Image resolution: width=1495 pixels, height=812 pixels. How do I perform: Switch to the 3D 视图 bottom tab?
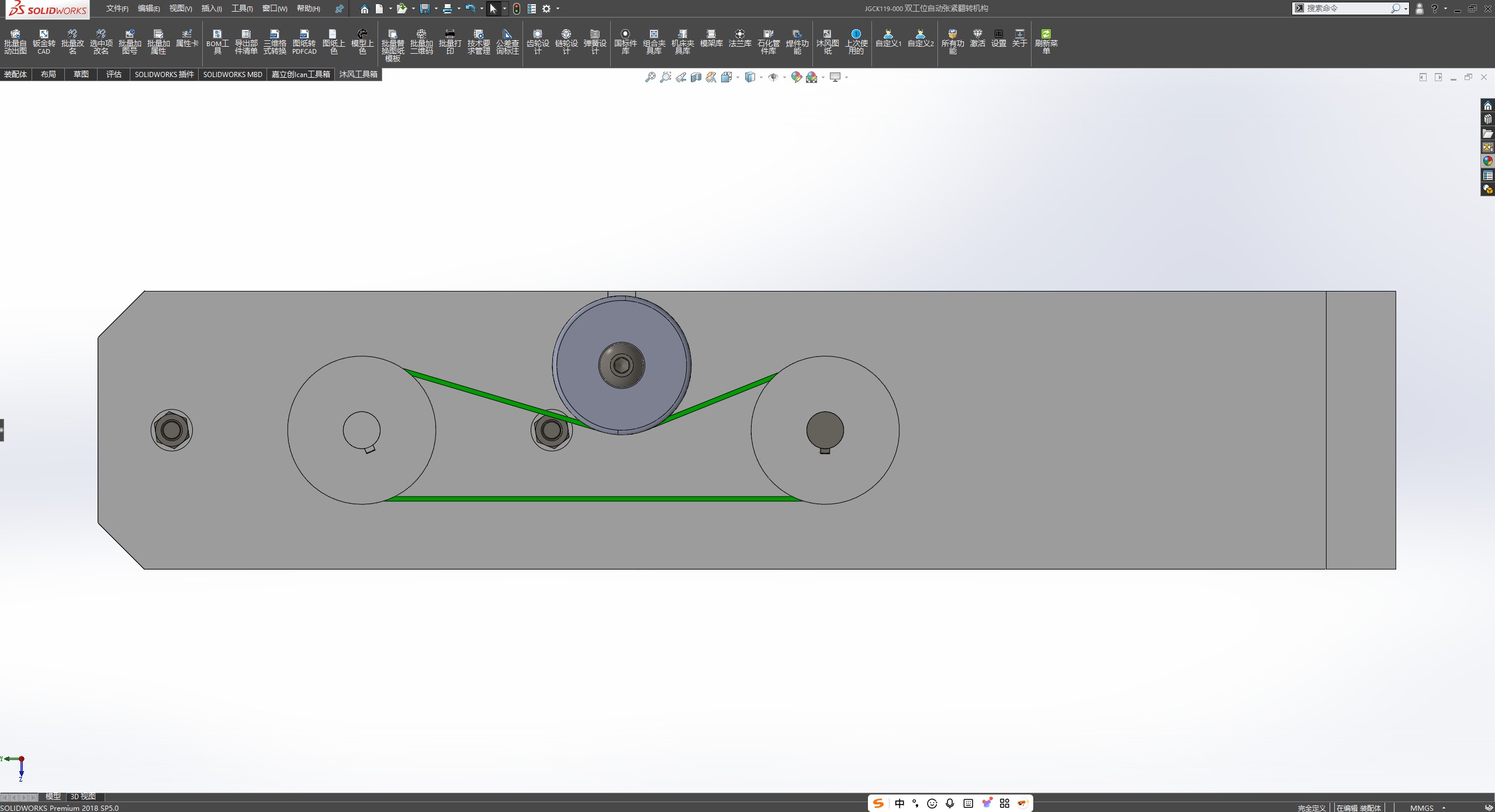(83, 796)
